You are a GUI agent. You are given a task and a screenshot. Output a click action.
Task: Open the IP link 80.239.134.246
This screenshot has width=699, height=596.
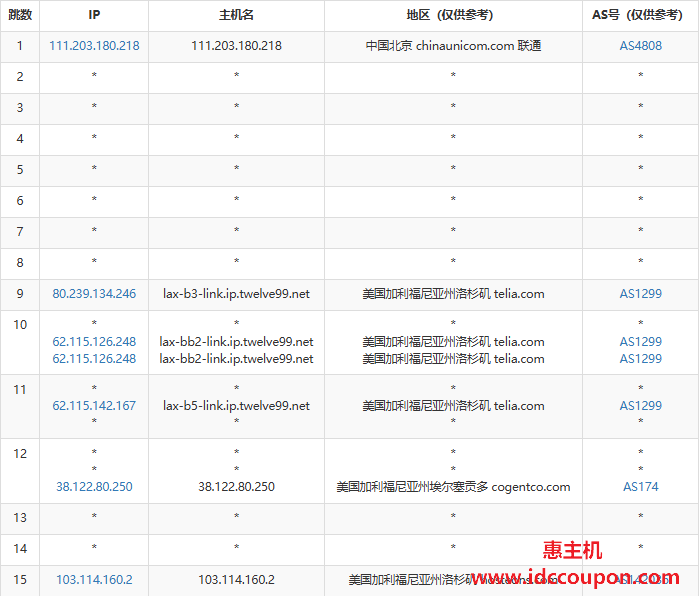pos(94,294)
